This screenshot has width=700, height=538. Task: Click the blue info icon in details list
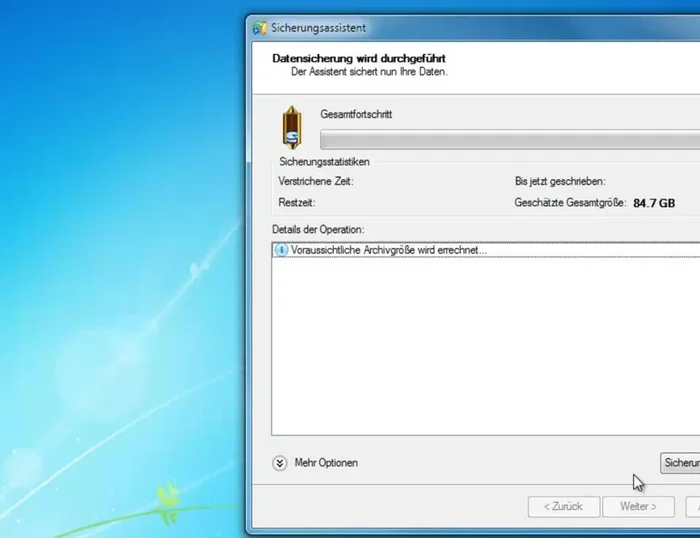point(281,250)
